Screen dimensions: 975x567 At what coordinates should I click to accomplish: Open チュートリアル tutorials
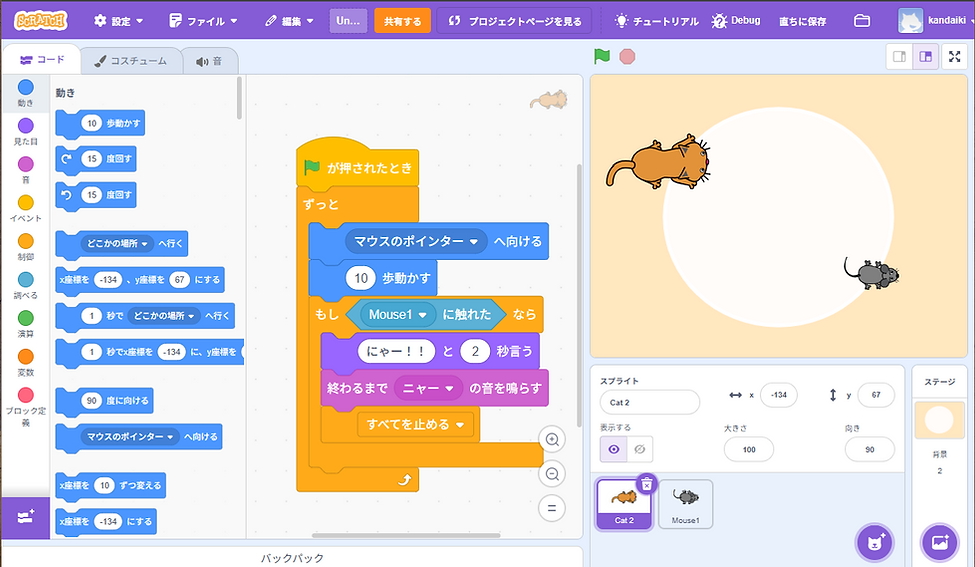(656, 21)
